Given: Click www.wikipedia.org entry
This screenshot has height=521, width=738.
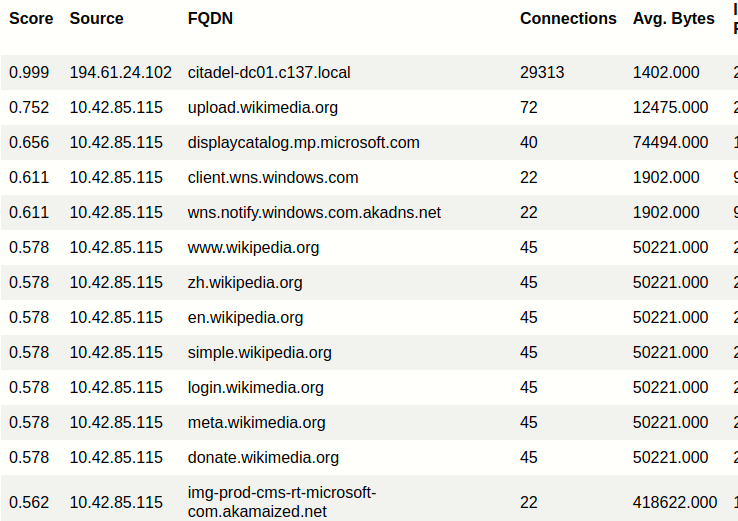Looking at the screenshot, I should pyautogui.click(x=253, y=248).
